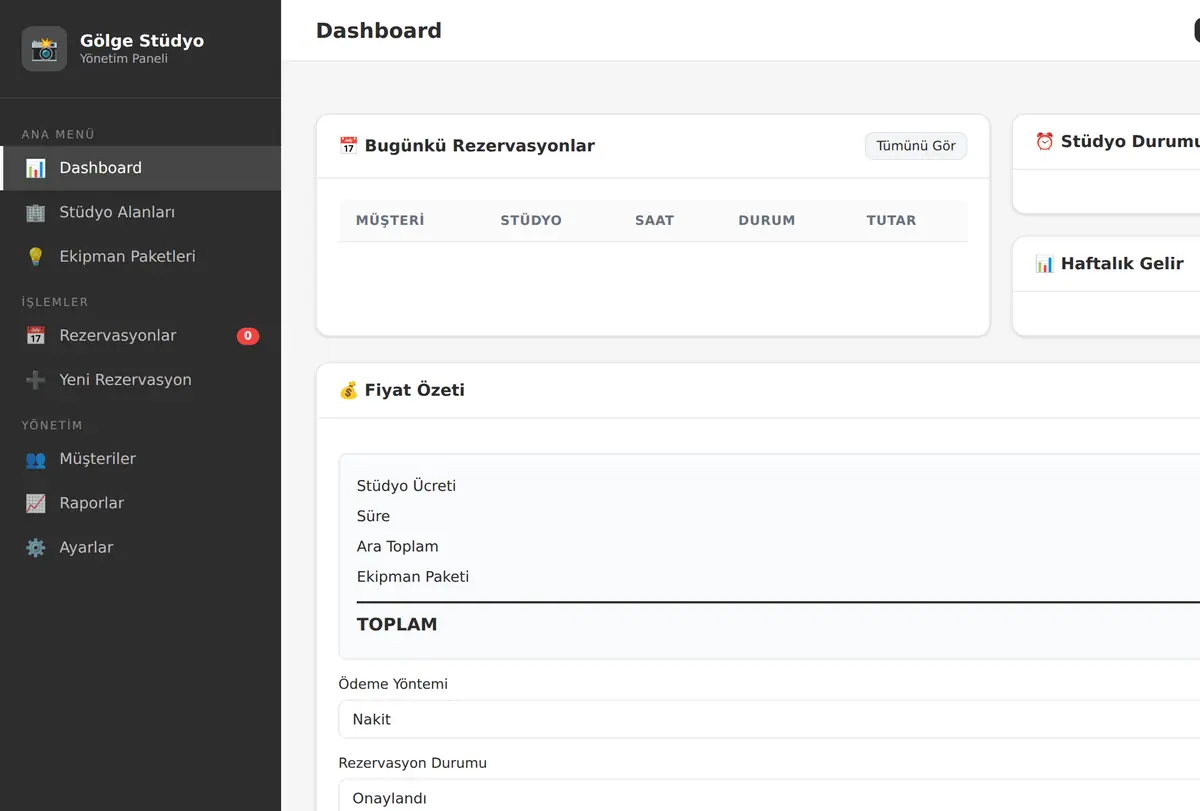Click the bar chart icon beside Haftalık Gelir
This screenshot has width=1200, height=811.
pos(1044,264)
